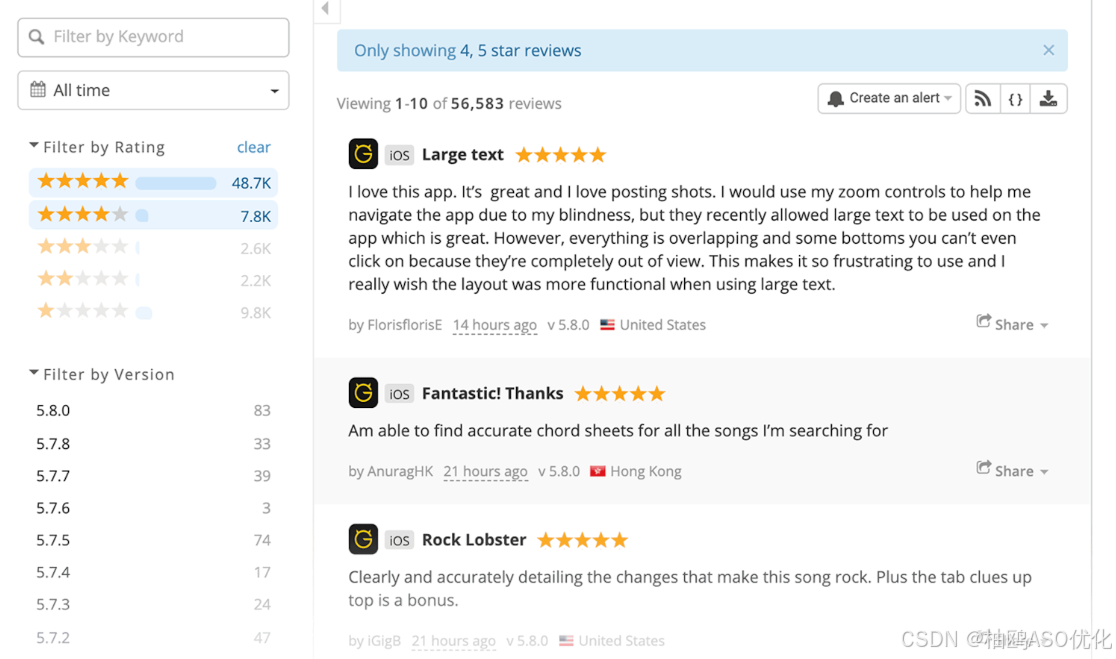Viewport: 1116px width, 659px height.
Task: Download reviews with the download icon
Action: tap(1048, 98)
